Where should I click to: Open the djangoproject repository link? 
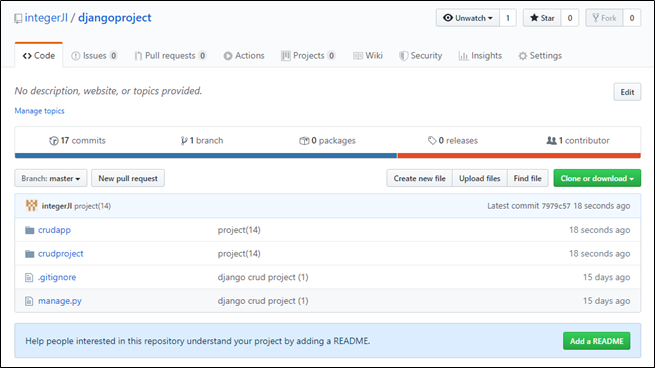point(115,18)
